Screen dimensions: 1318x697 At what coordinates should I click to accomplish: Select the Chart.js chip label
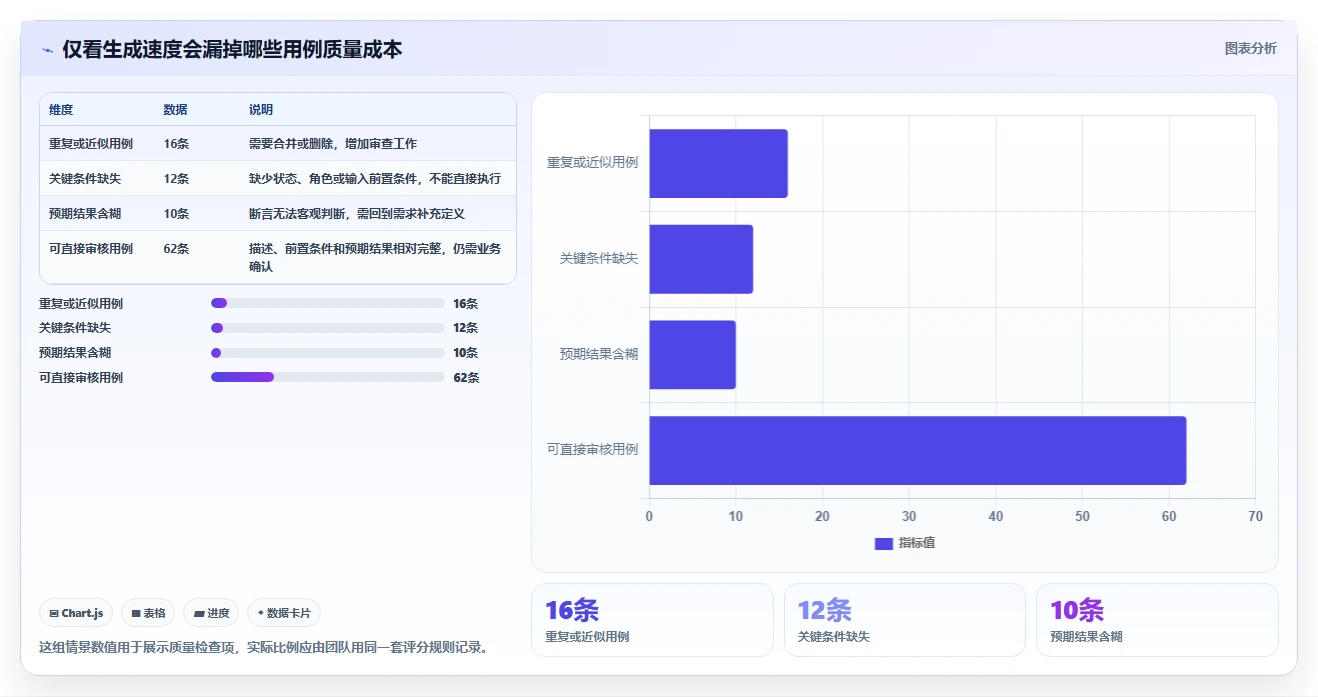point(82,613)
